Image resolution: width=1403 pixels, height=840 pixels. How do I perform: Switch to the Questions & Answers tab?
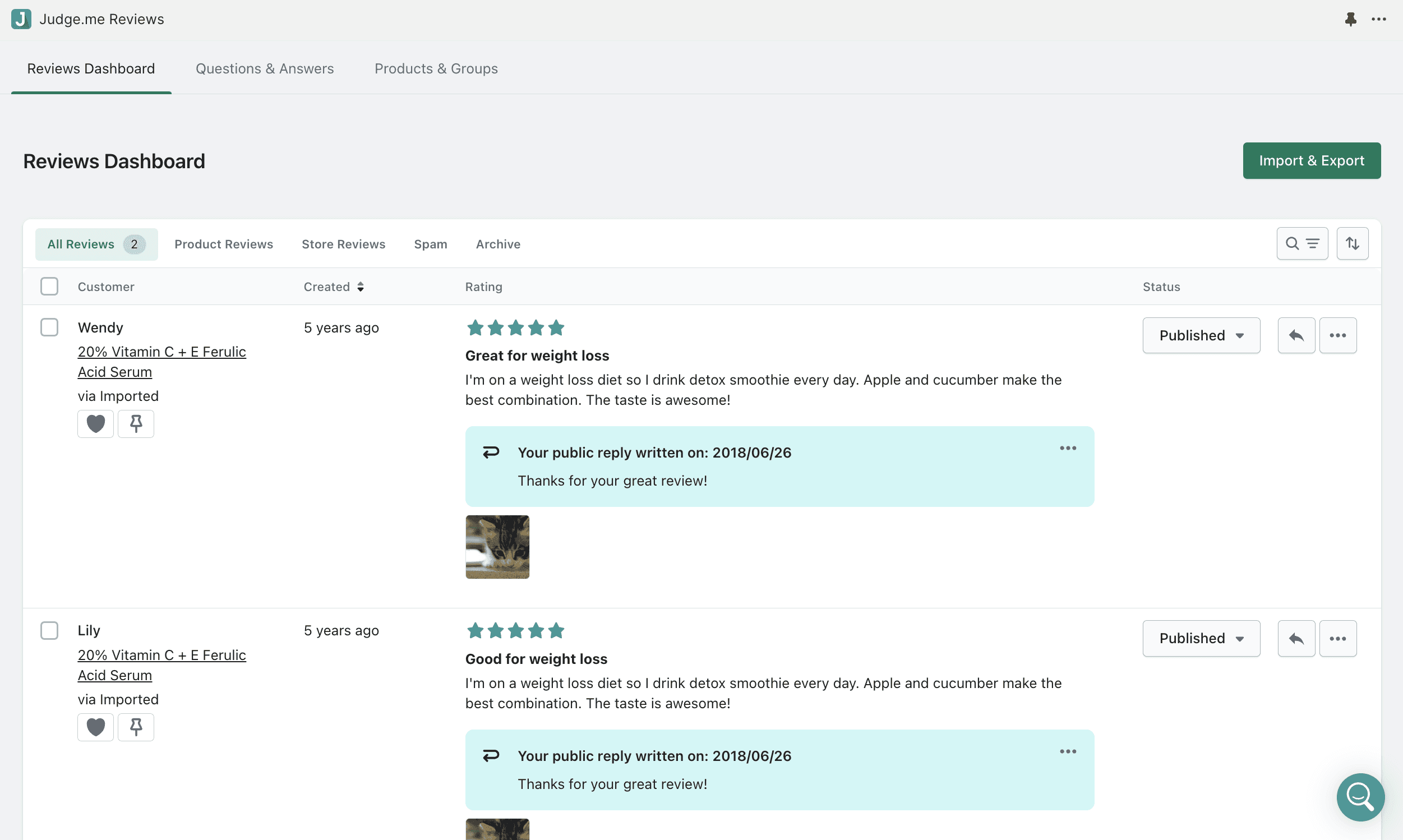pyautogui.click(x=264, y=68)
